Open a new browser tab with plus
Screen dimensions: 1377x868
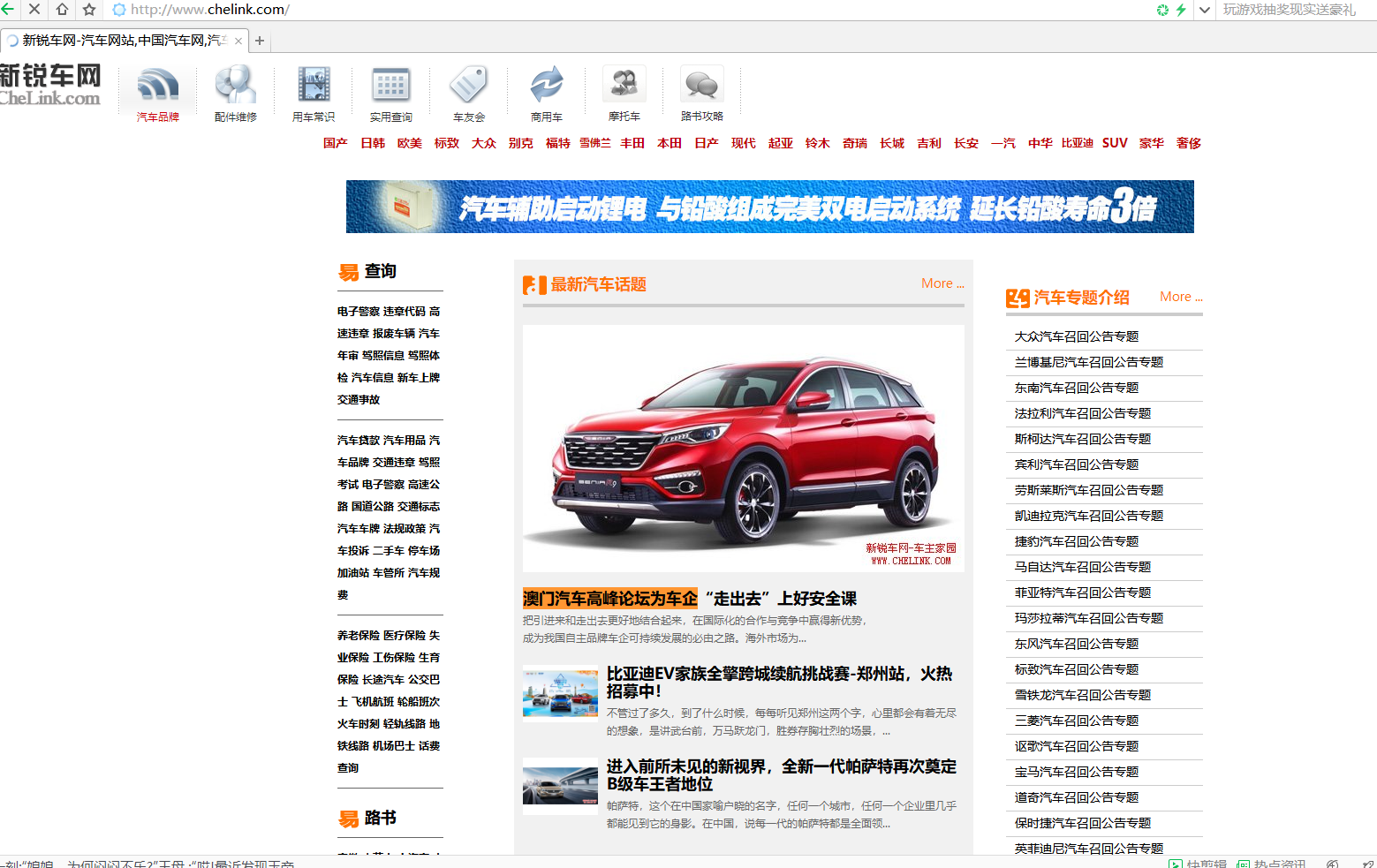pos(260,41)
